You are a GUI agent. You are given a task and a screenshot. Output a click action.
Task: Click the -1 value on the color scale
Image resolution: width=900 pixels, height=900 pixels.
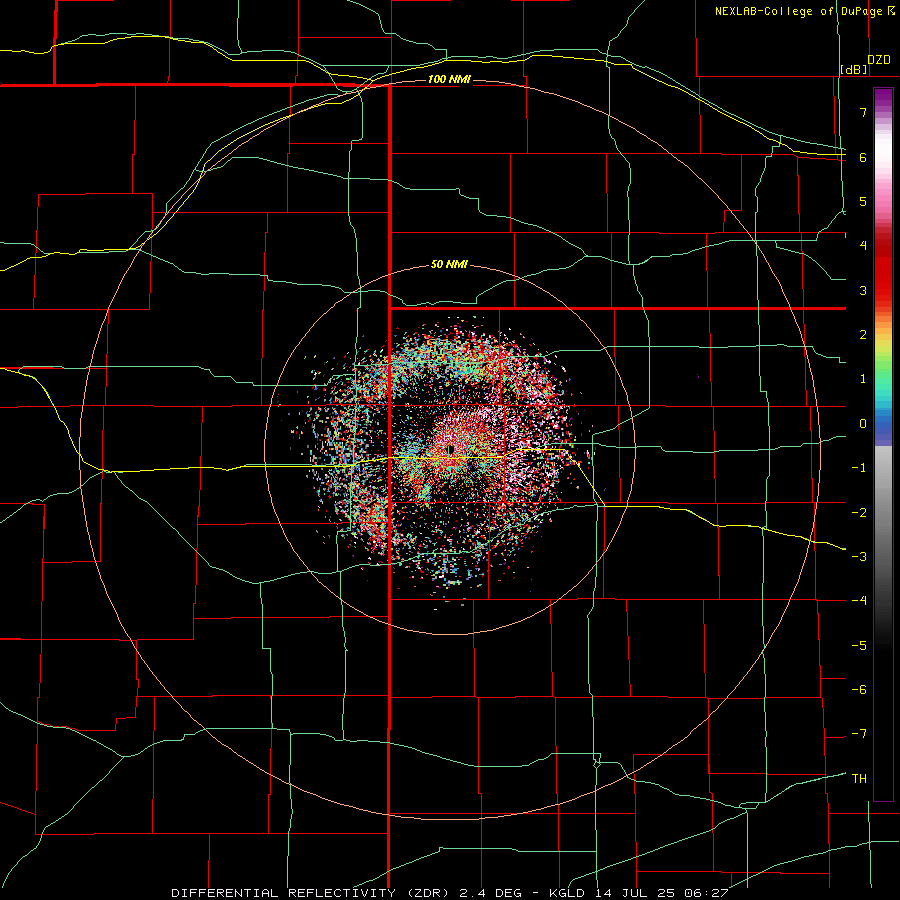tap(859, 468)
